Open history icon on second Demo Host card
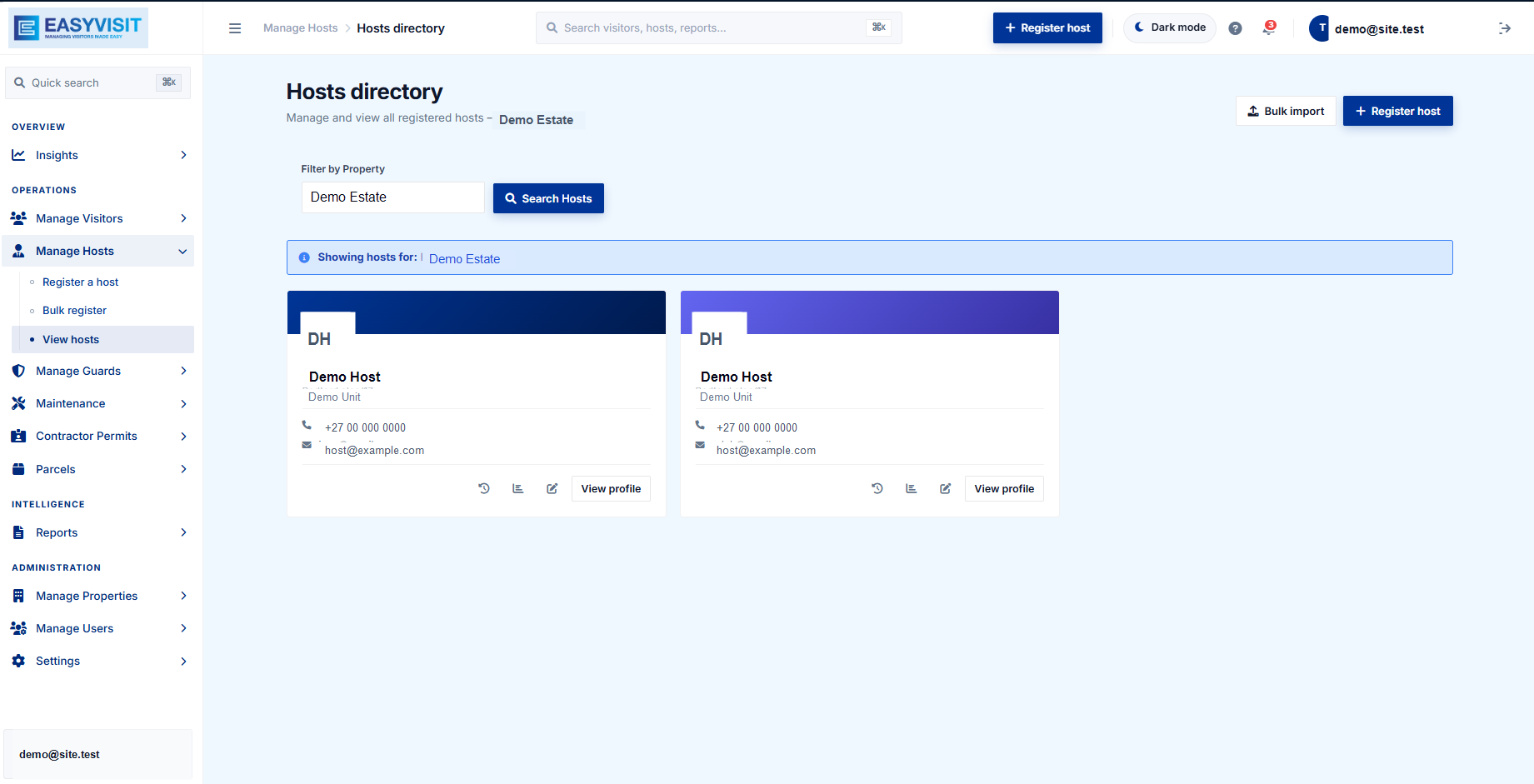 877,488
